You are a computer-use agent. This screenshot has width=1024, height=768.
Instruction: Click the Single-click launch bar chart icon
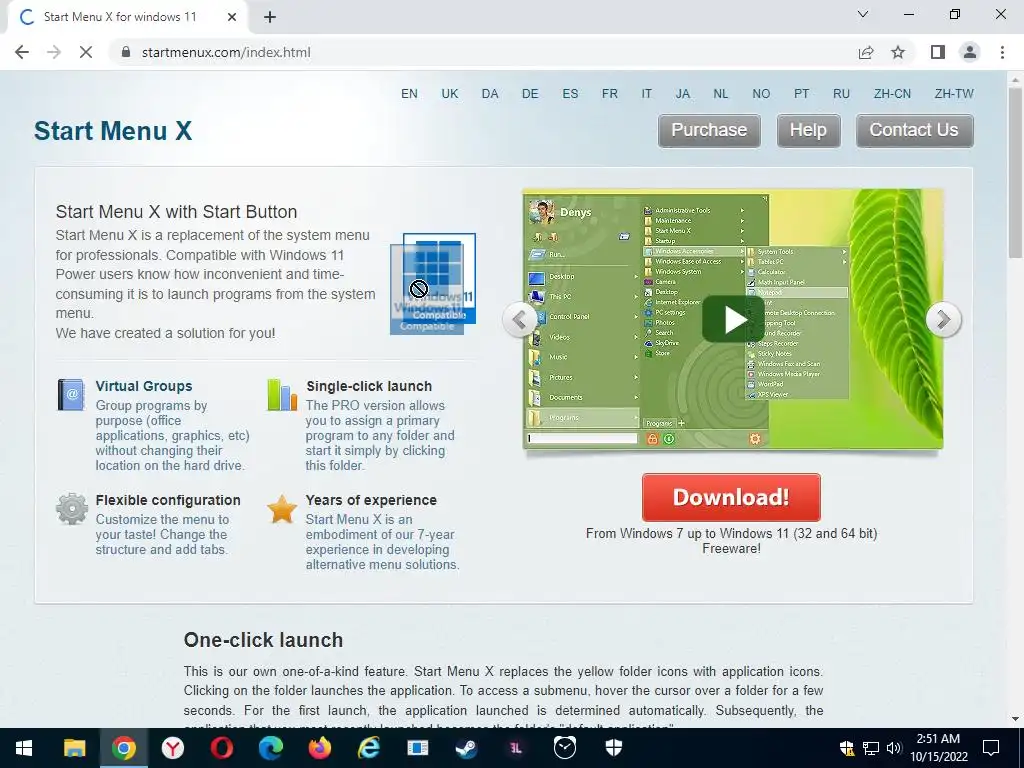click(282, 394)
